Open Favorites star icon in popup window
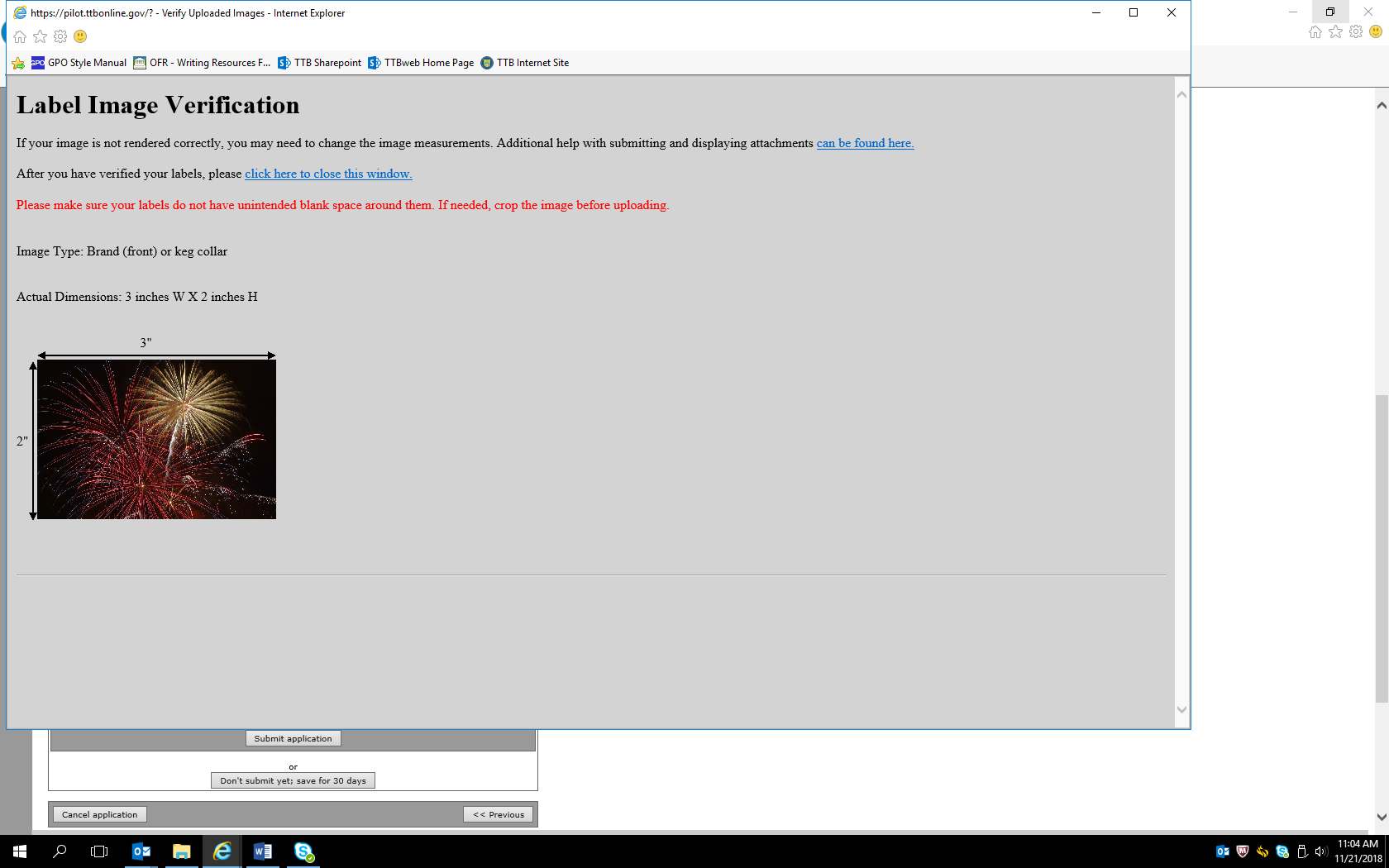The height and width of the screenshot is (868, 1389). pos(40,36)
